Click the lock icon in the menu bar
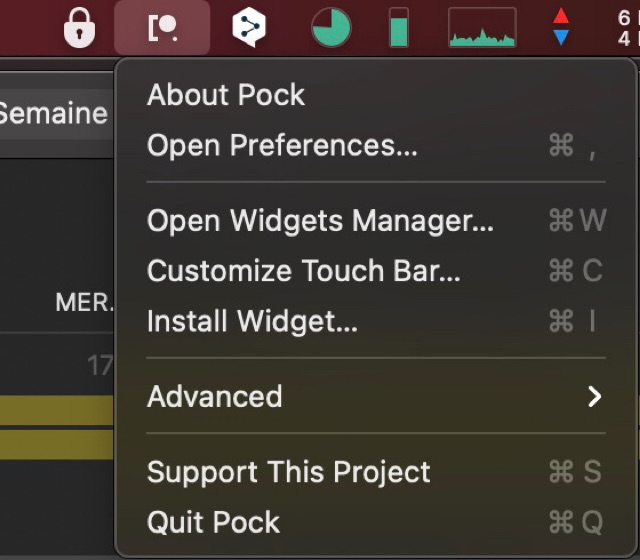This screenshot has height=560, width=640. pyautogui.click(x=79, y=28)
